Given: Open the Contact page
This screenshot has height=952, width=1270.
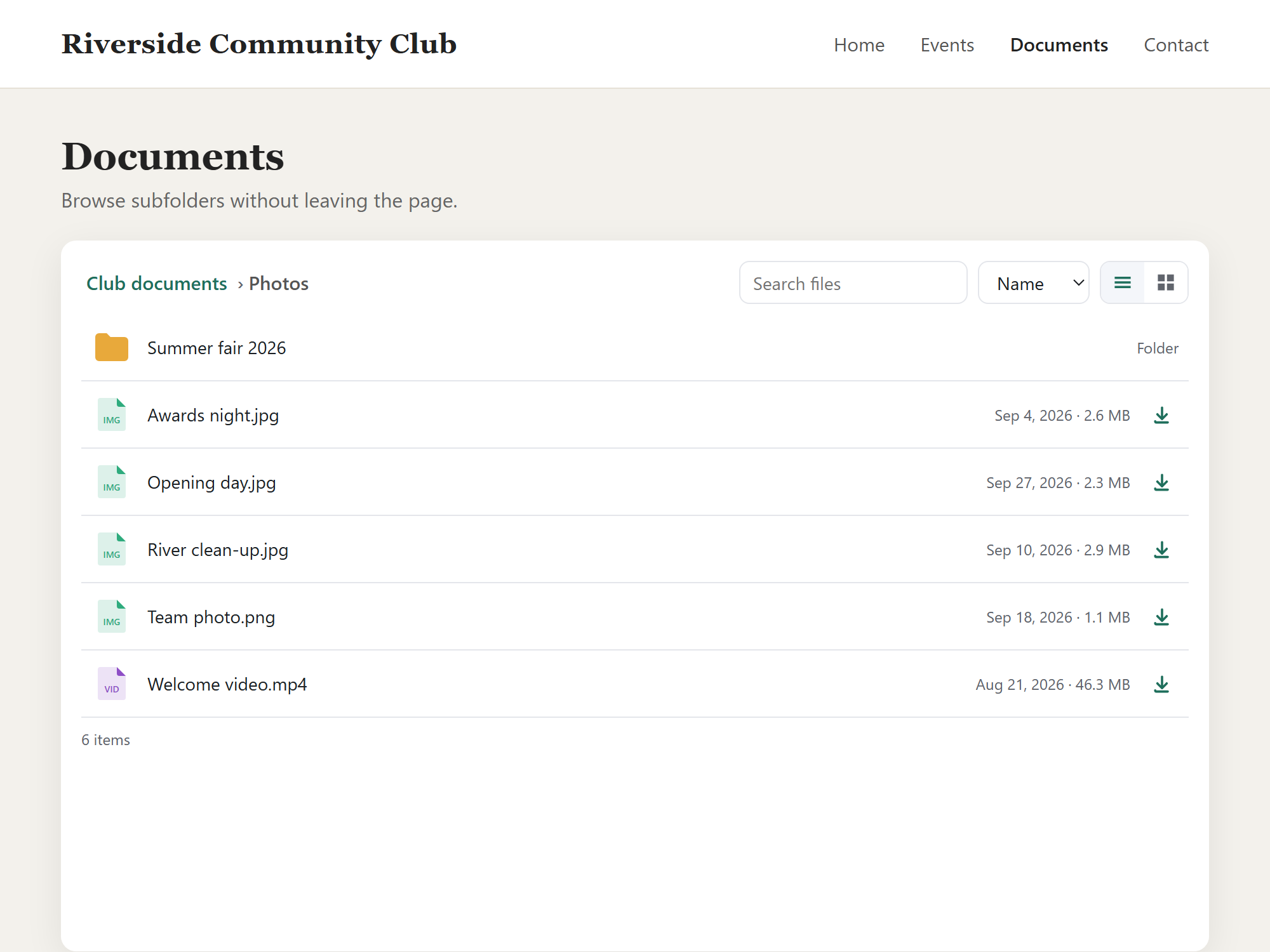Looking at the screenshot, I should (x=1176, y=45).
